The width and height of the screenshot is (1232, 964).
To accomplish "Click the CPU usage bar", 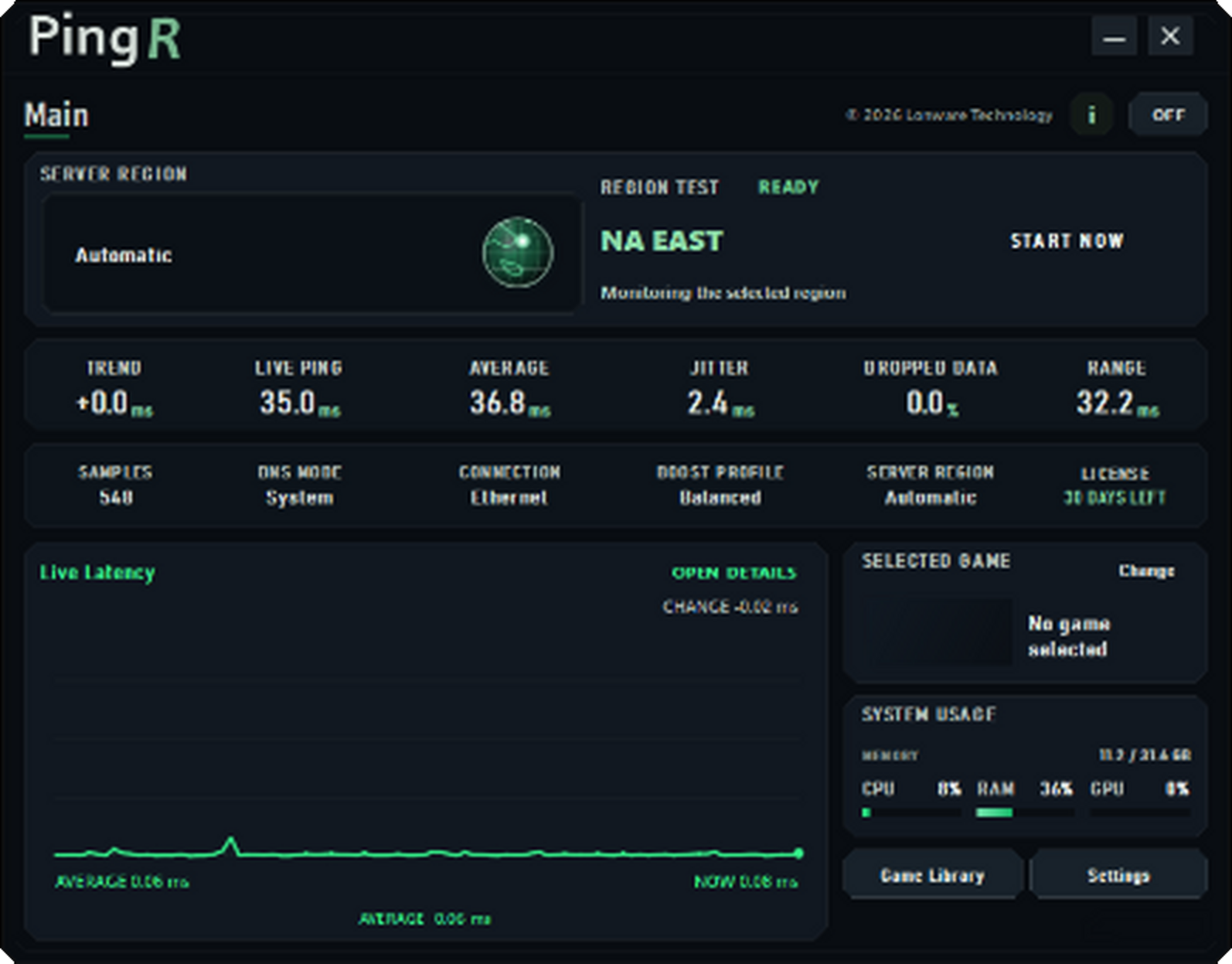I will pyautogui.click(x=911, y=813).
